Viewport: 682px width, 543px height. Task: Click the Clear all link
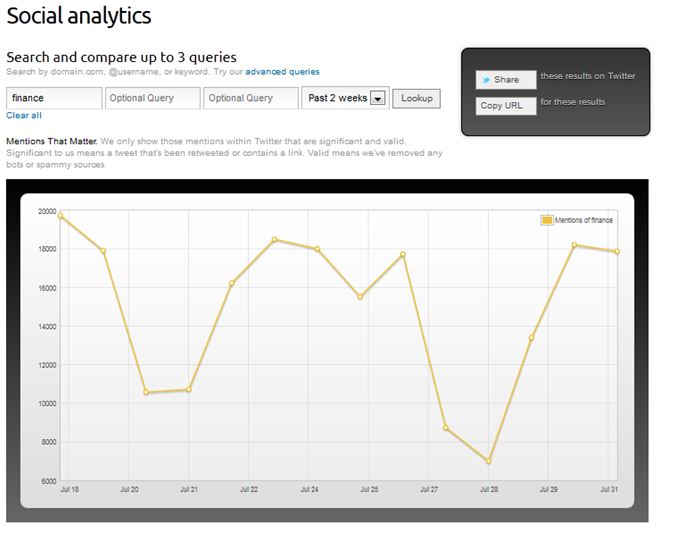click(x=24, y=116)
